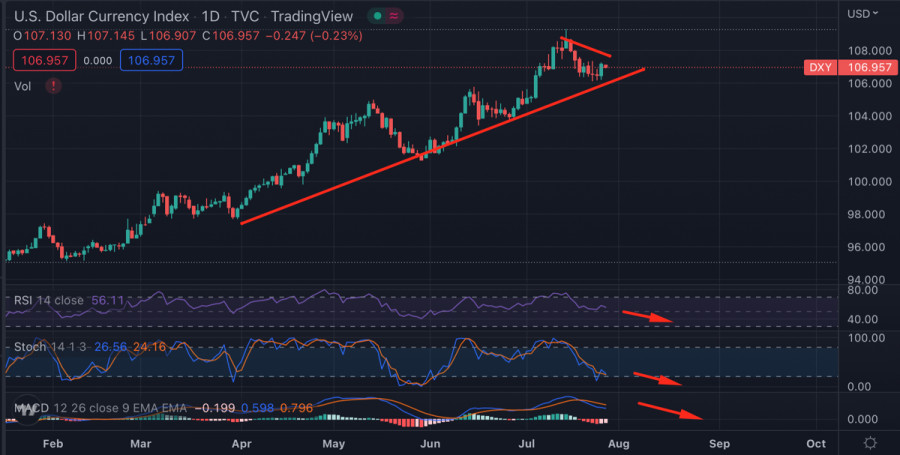Click the Stoch 100.00 scale label
This screenshot has height=455, width=900.
(x=867, y=338)
